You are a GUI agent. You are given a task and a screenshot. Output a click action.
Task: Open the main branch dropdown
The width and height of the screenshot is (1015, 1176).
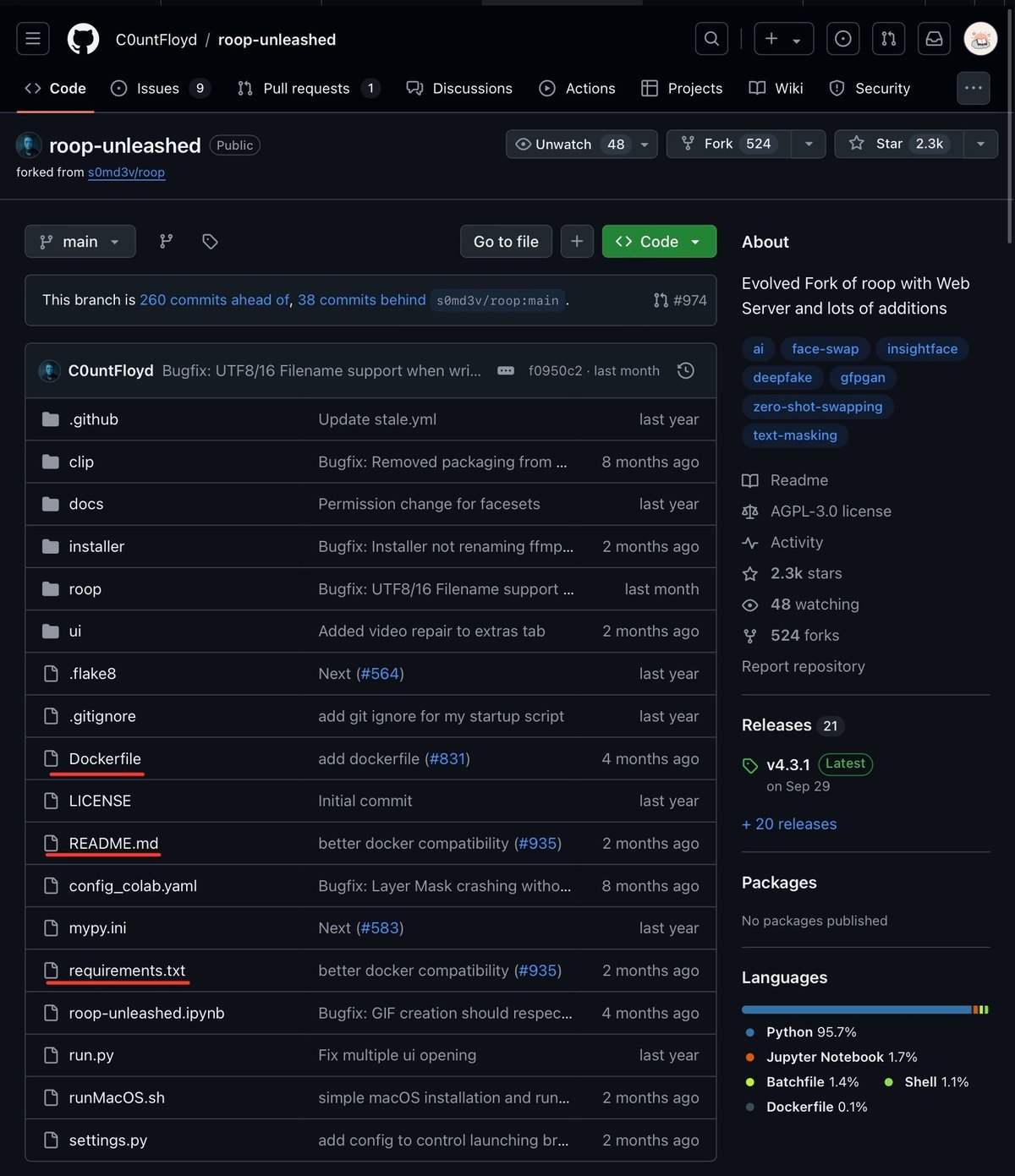[x=80, y=242]
